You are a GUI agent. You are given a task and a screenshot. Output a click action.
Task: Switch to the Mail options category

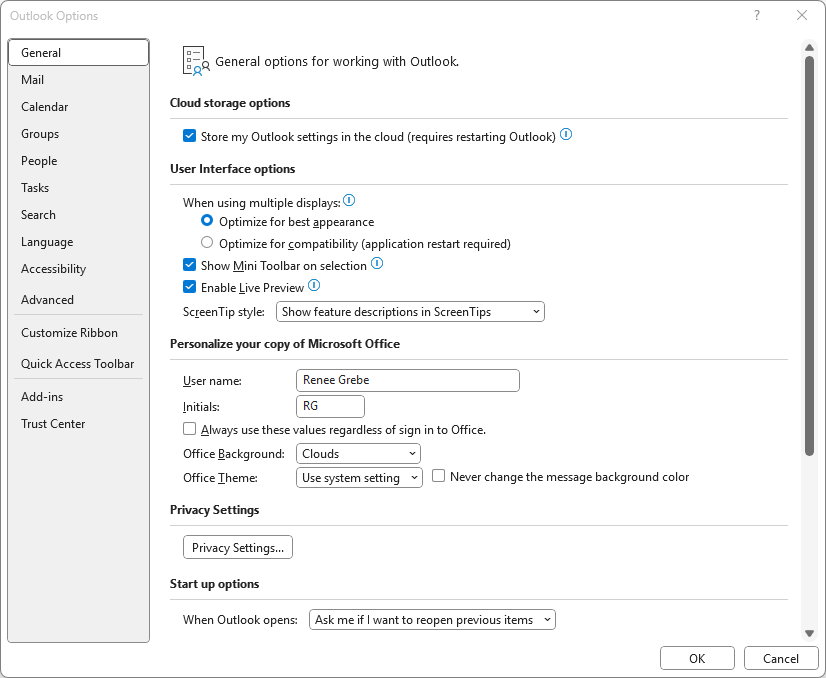point(33,80)
